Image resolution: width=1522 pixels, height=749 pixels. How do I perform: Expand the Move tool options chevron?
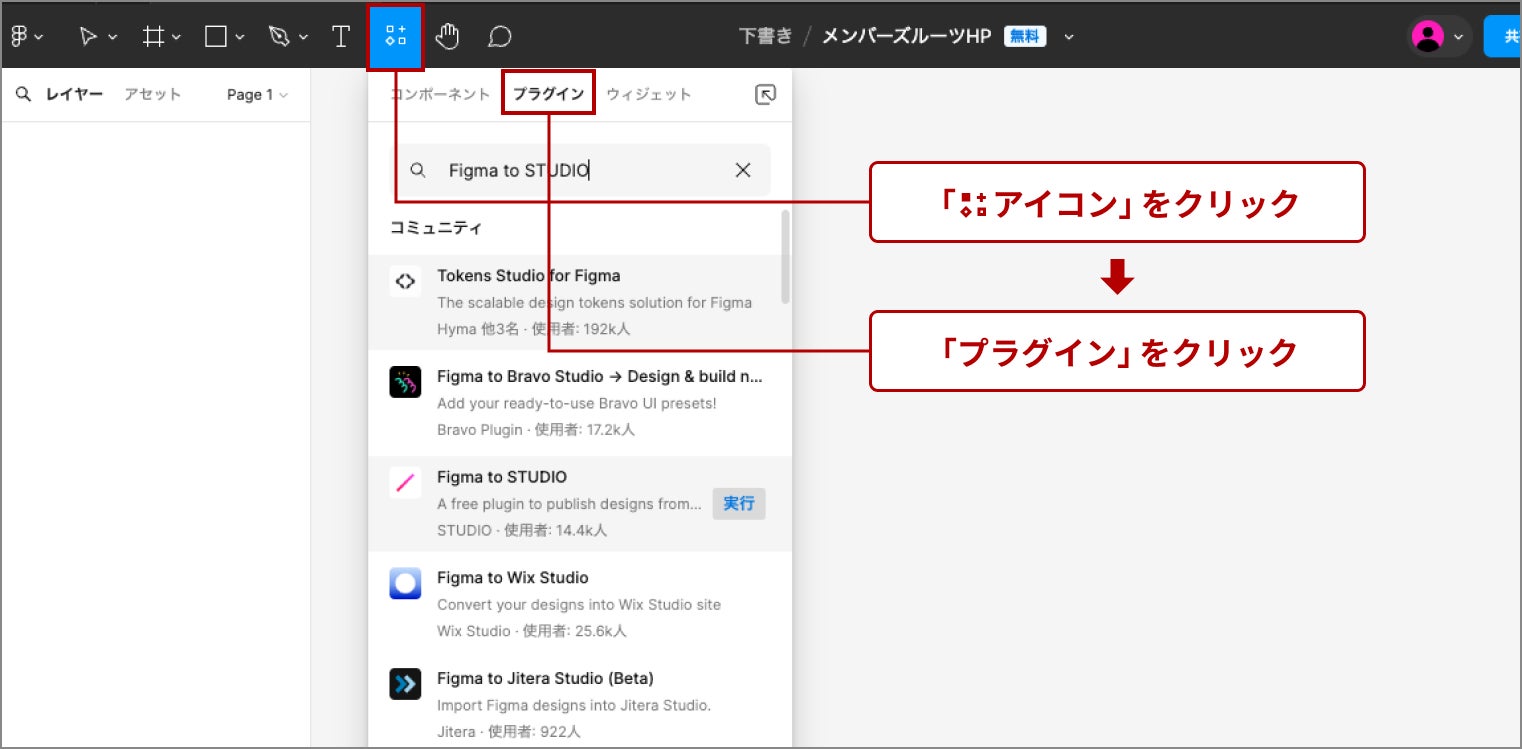point(112,38)
